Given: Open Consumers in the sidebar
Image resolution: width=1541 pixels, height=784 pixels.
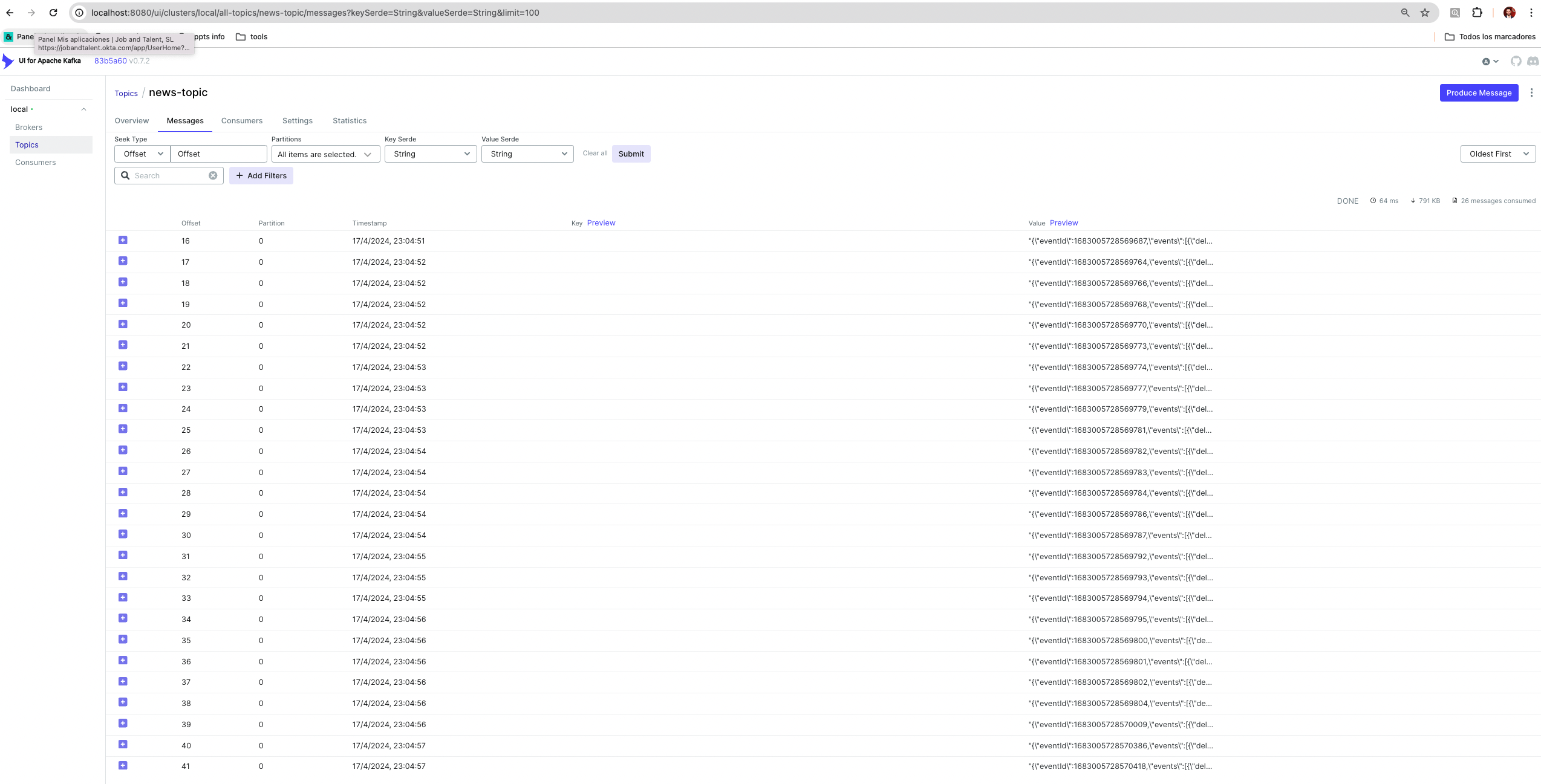Looking at the screenshot, I should [35, 163].
